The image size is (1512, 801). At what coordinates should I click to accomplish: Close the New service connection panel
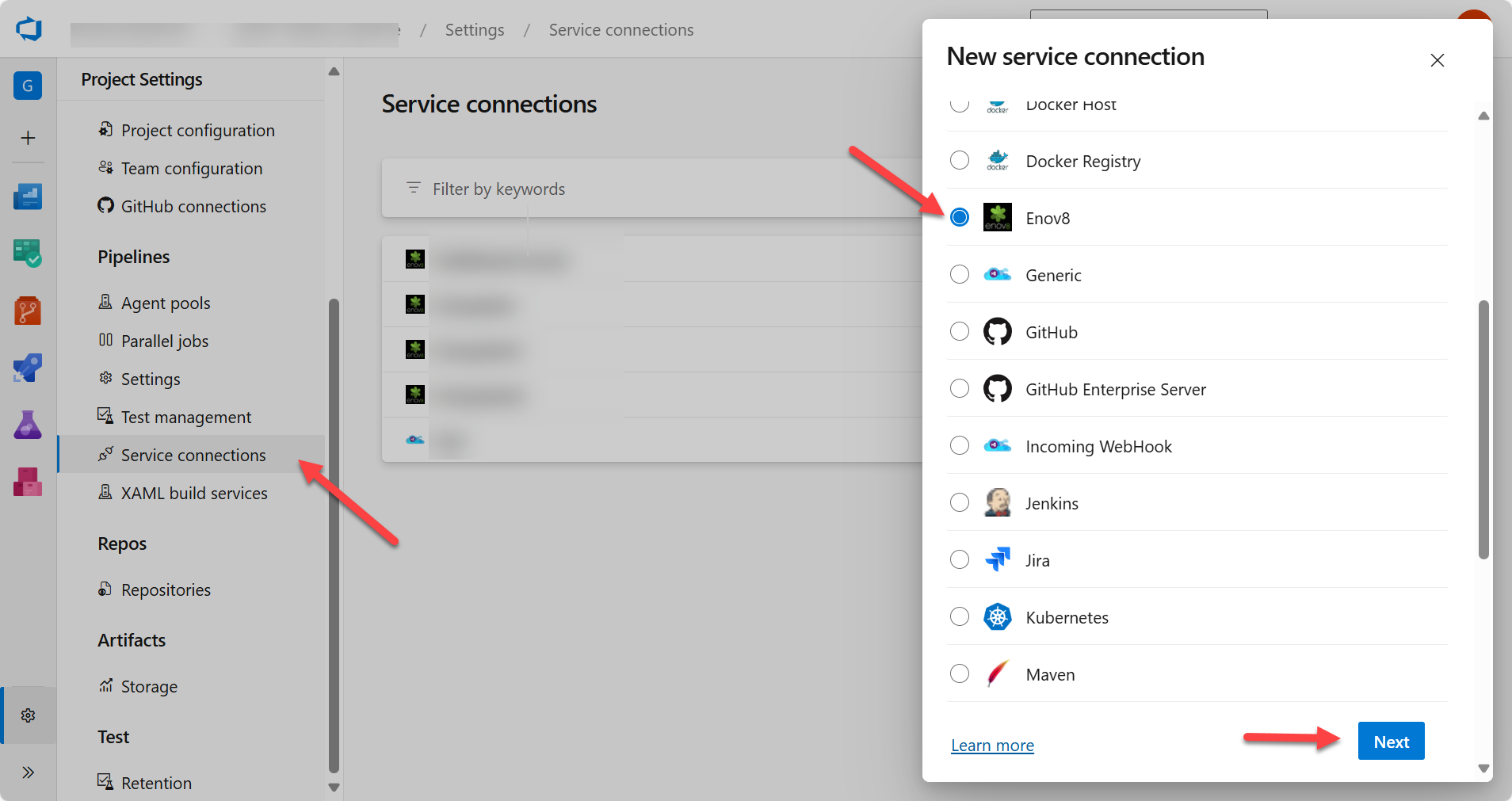1437,60
